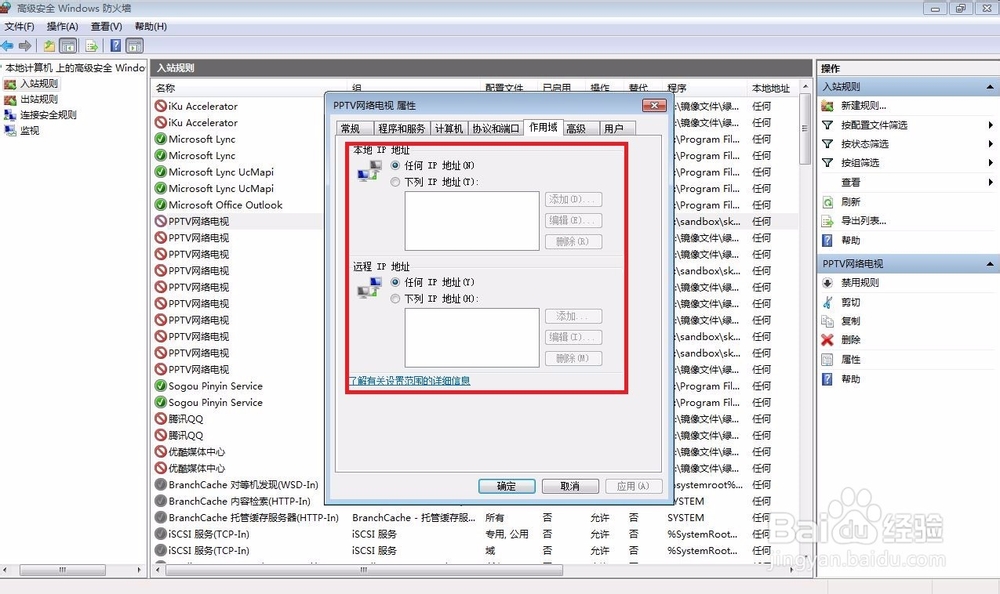Switch to the 程序和服务 tab

(x=401, y=128)
